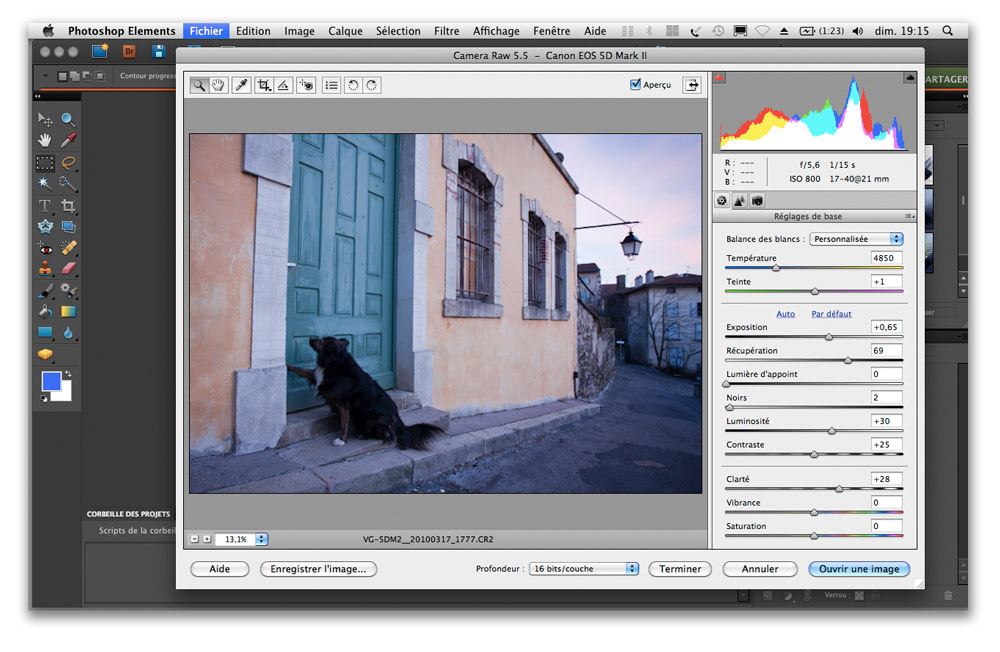1000x652 pixels.
Task: Select the Magic Wand tool in the toolbox
Action: [x=45, y=184]
